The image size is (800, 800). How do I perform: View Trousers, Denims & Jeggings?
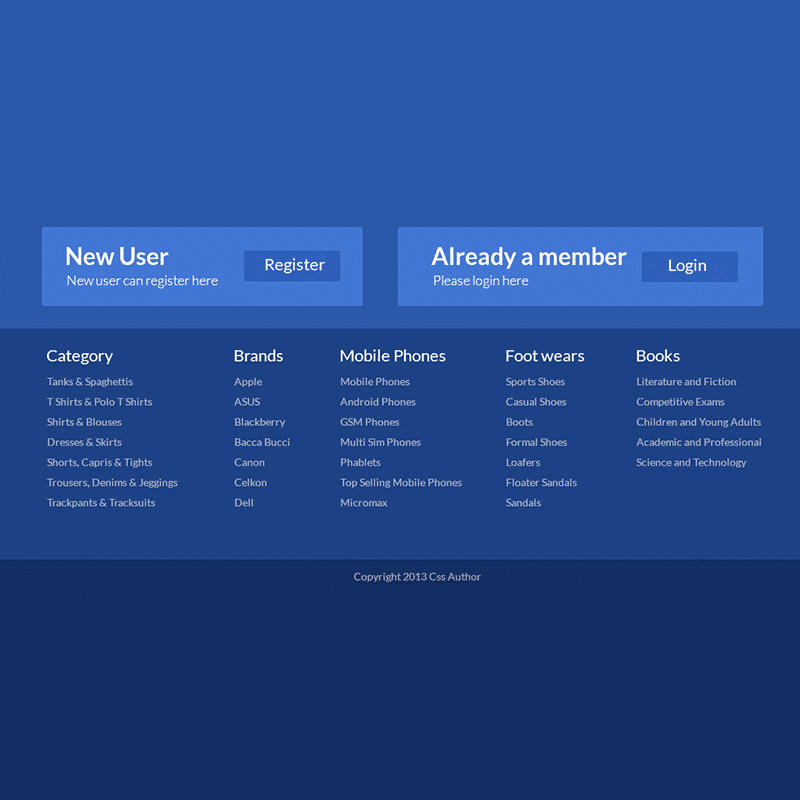(x=112, y=482)
